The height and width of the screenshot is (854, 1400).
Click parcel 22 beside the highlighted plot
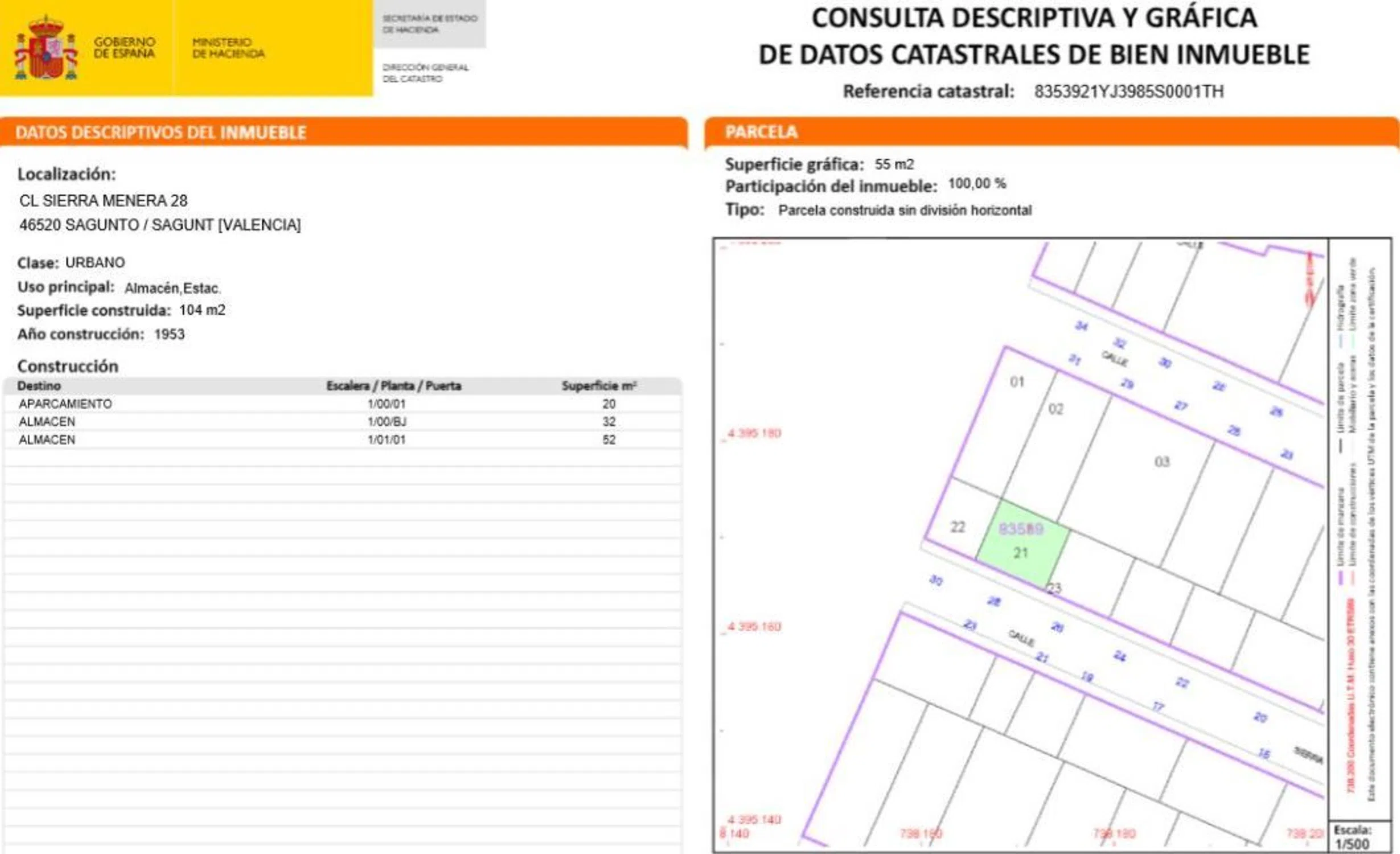click(x=958, y=527)
